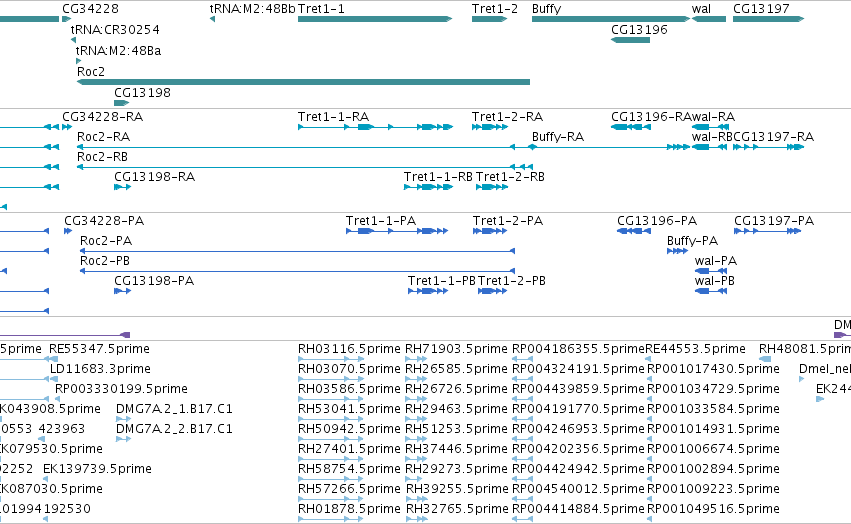Click the wal gene label
Image resolution: width=851 pixels, height=524 pixels.
[701, 9]
